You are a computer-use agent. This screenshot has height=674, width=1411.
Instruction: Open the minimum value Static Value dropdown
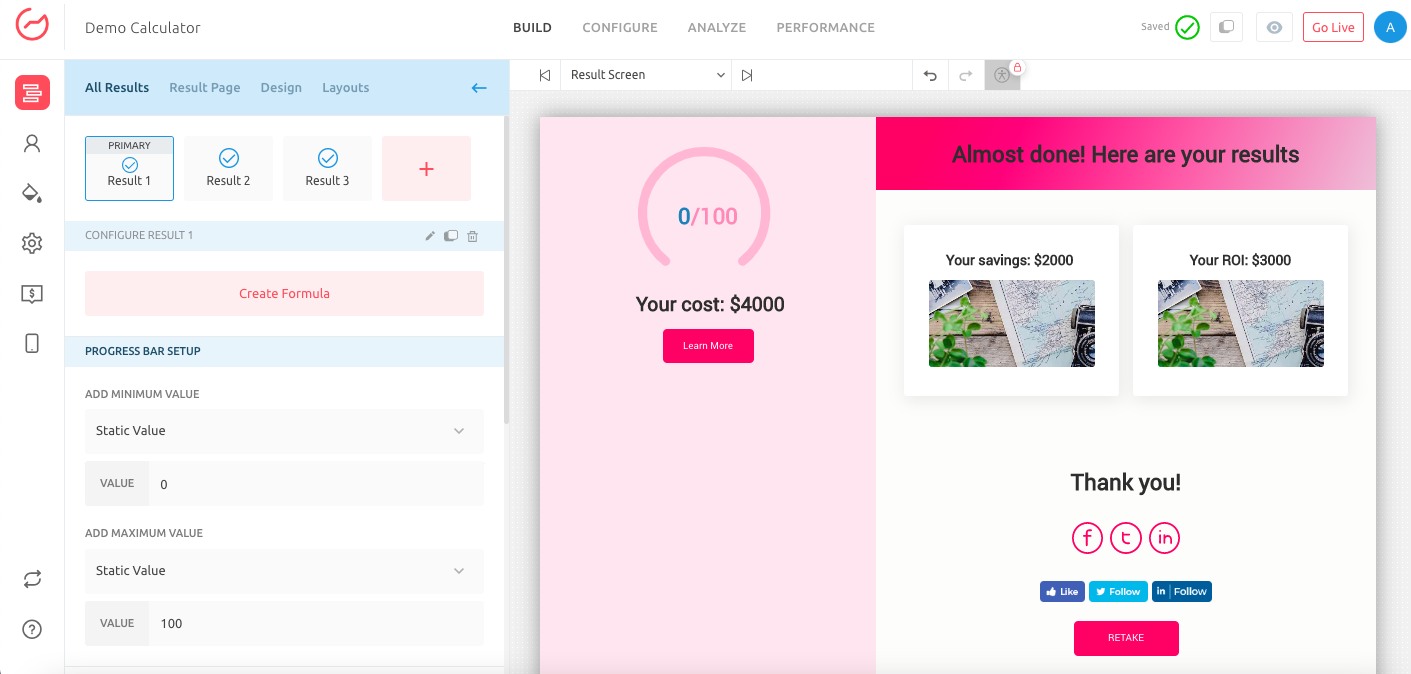284,431
